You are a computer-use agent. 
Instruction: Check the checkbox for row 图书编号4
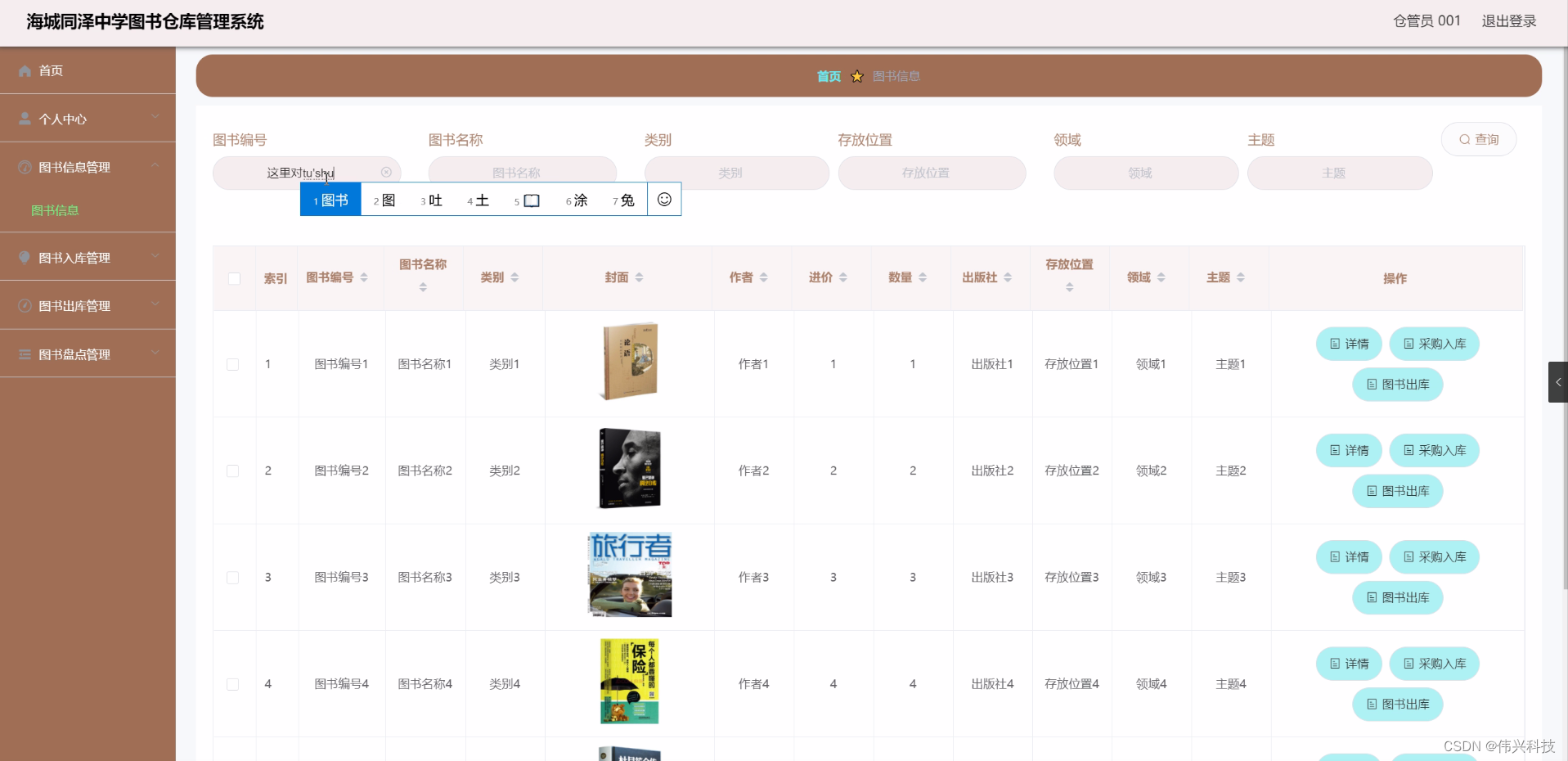(x=233, y=686)
